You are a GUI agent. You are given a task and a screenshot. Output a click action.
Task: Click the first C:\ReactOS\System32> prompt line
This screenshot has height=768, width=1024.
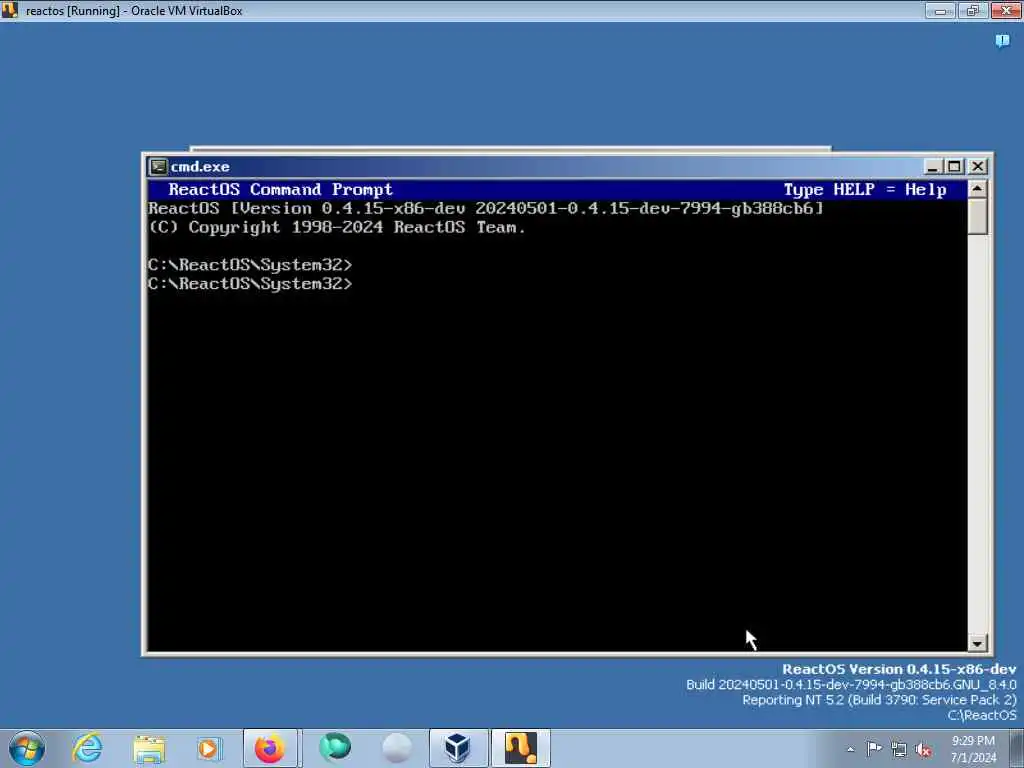coord(250,264)
